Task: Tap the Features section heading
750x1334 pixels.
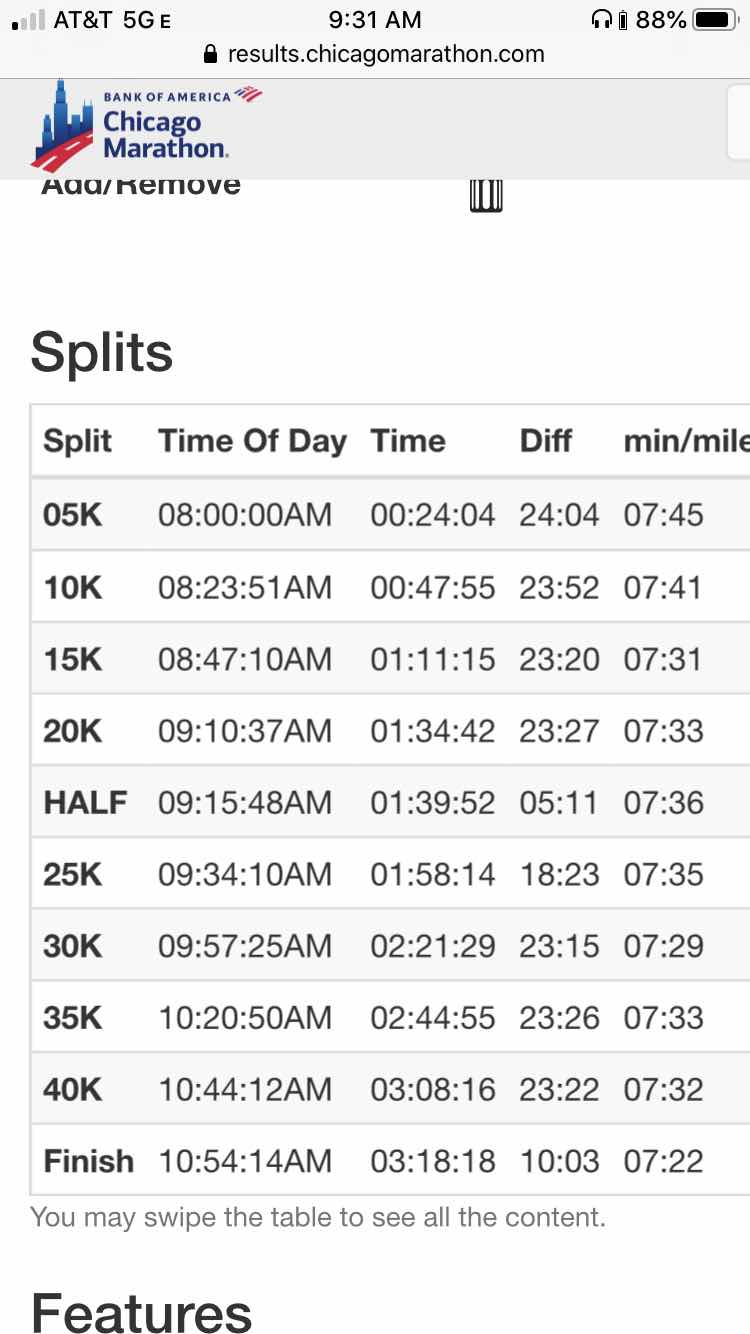Action: coord(141,1310)
